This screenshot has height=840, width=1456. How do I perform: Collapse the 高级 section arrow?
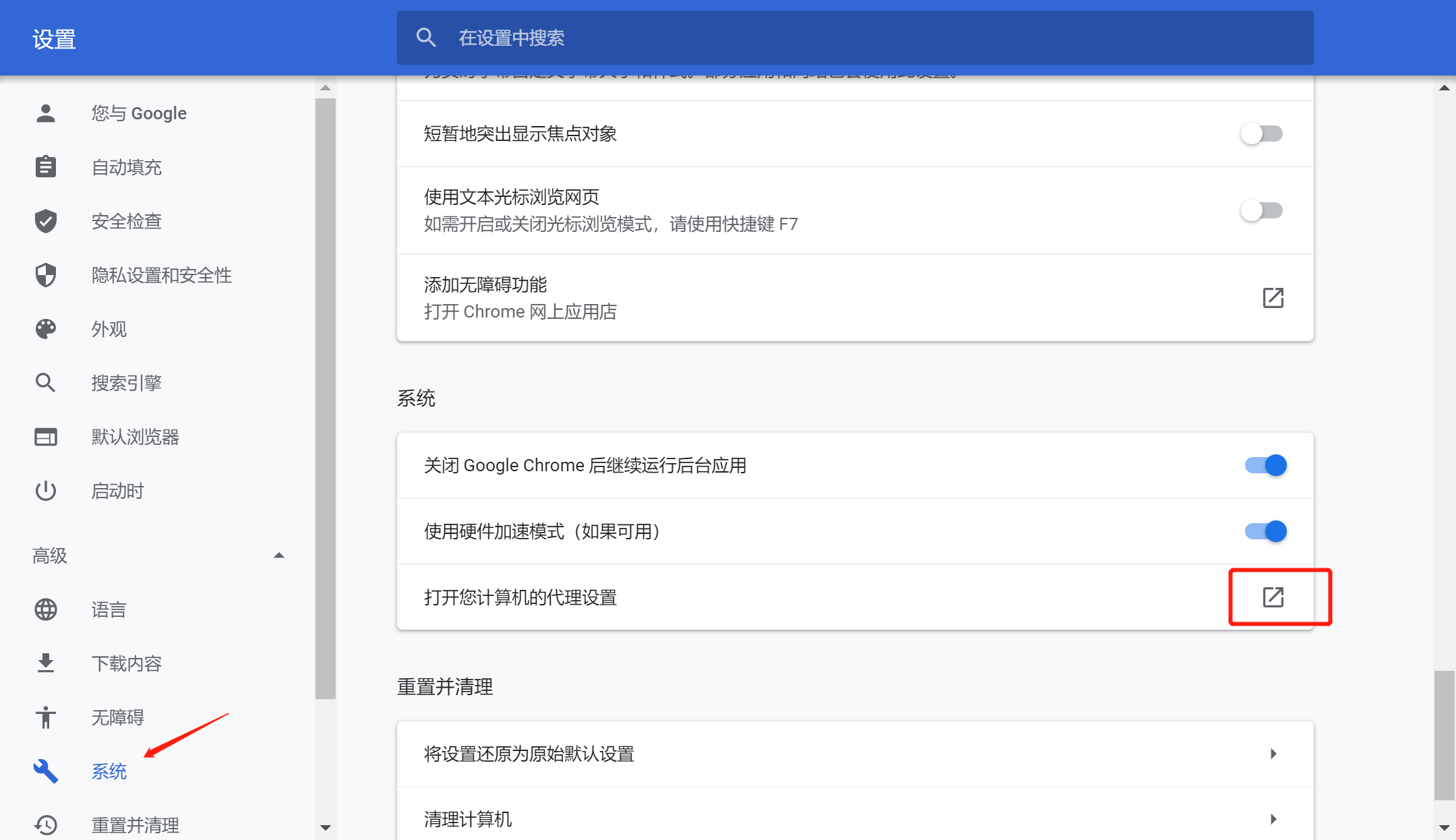[279, 556]
